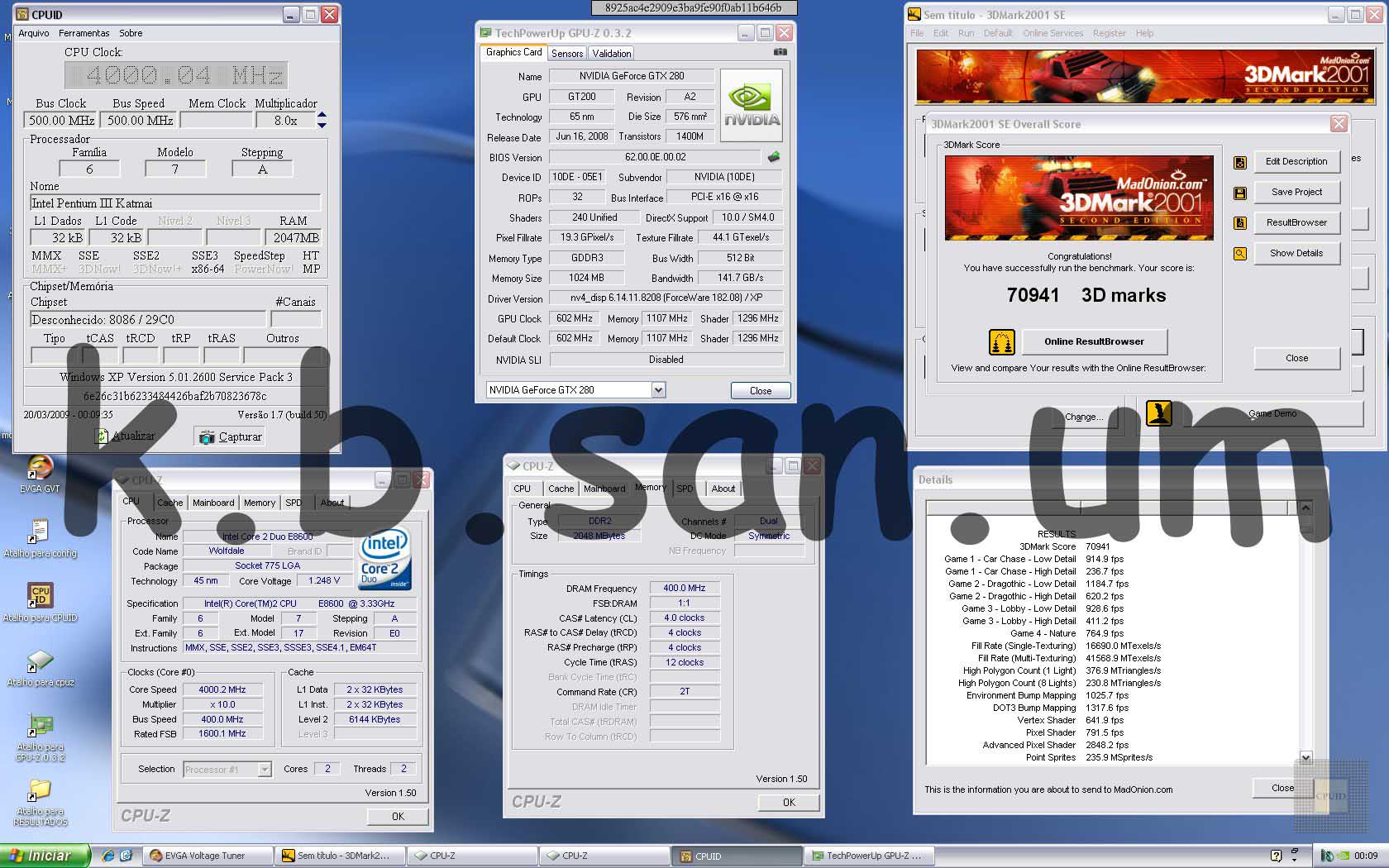
Task: Select the Atalho para GPU-Z 0.3.2 icon
Action: (x=40, y=737)
